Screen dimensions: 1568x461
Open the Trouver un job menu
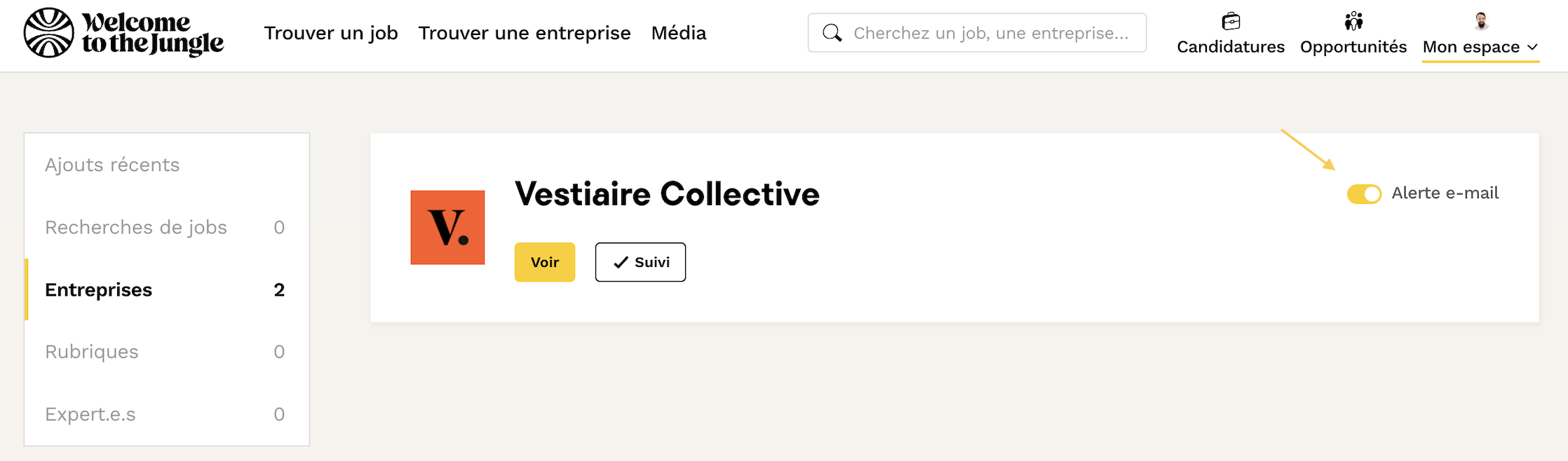tap(331, 33)
